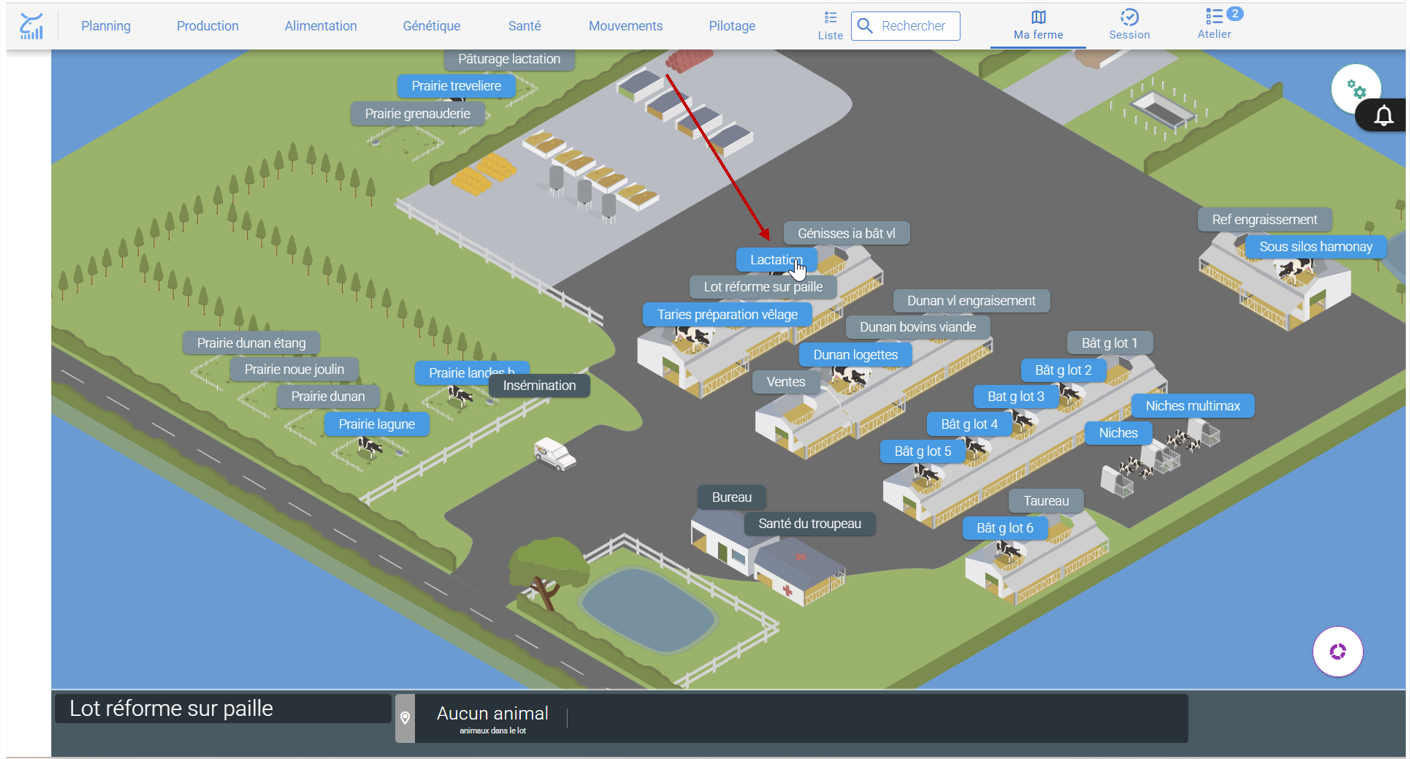1410x759 pixels.
Task: Click the app logo in top-left corner
Action: pyautogui.click(x=31, y=26)
